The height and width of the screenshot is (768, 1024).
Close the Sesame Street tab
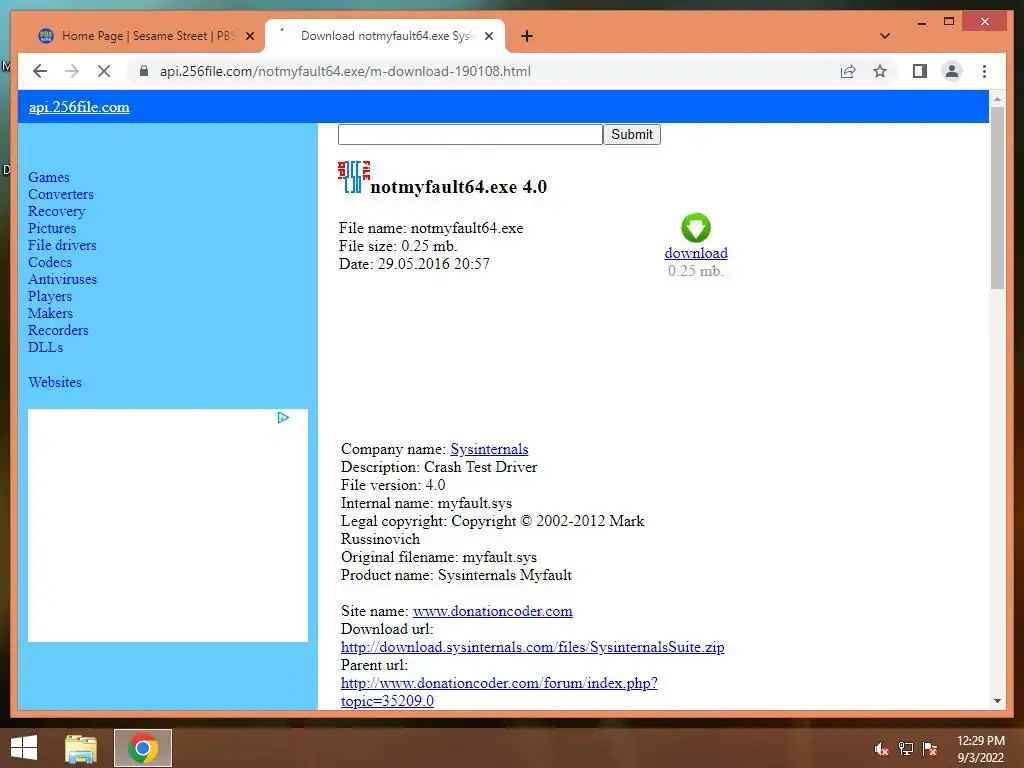(249, 37)
